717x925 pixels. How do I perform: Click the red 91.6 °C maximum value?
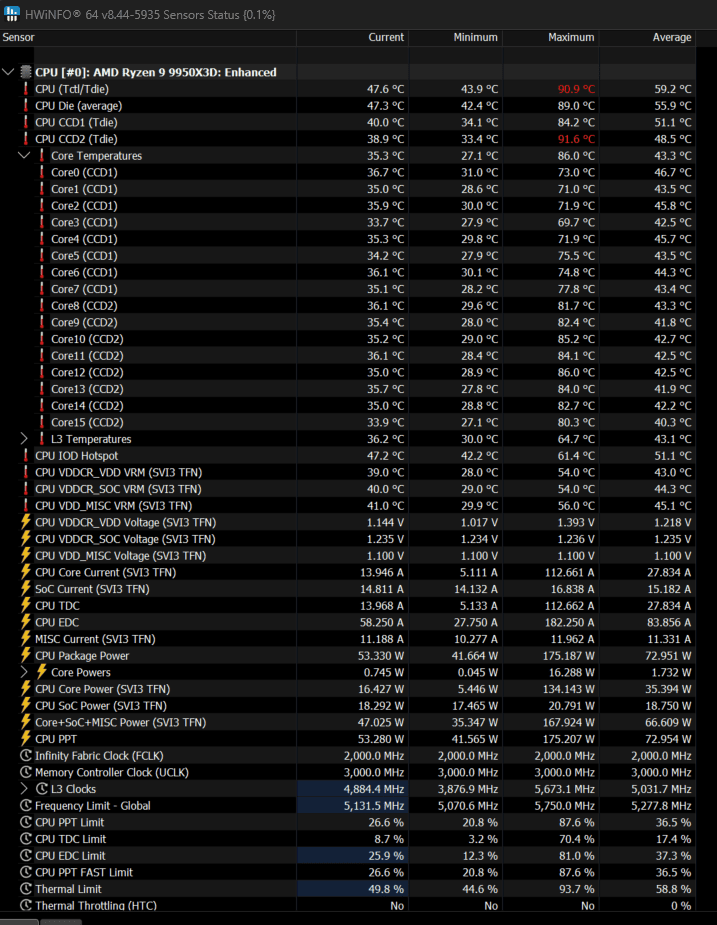click(x=577, y=139)
